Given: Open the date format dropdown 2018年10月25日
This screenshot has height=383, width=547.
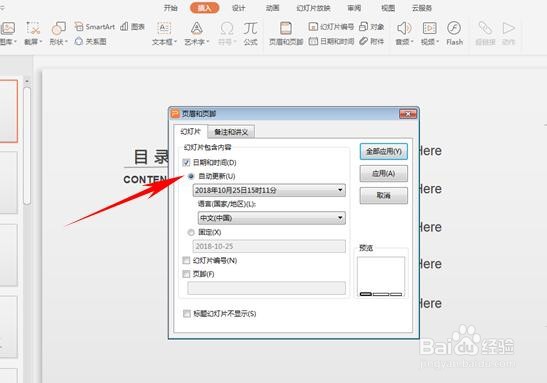Looking at the screenshot, I should click(269, 190).
